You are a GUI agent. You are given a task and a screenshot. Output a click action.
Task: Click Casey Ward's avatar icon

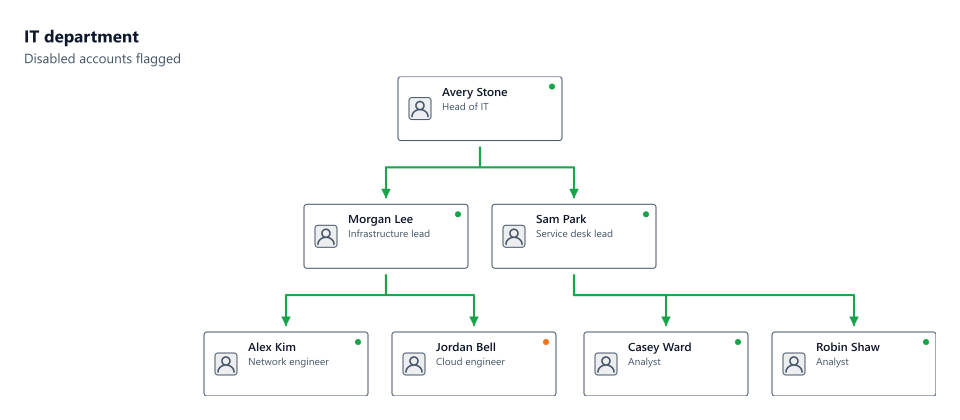[x=606, y=364]
